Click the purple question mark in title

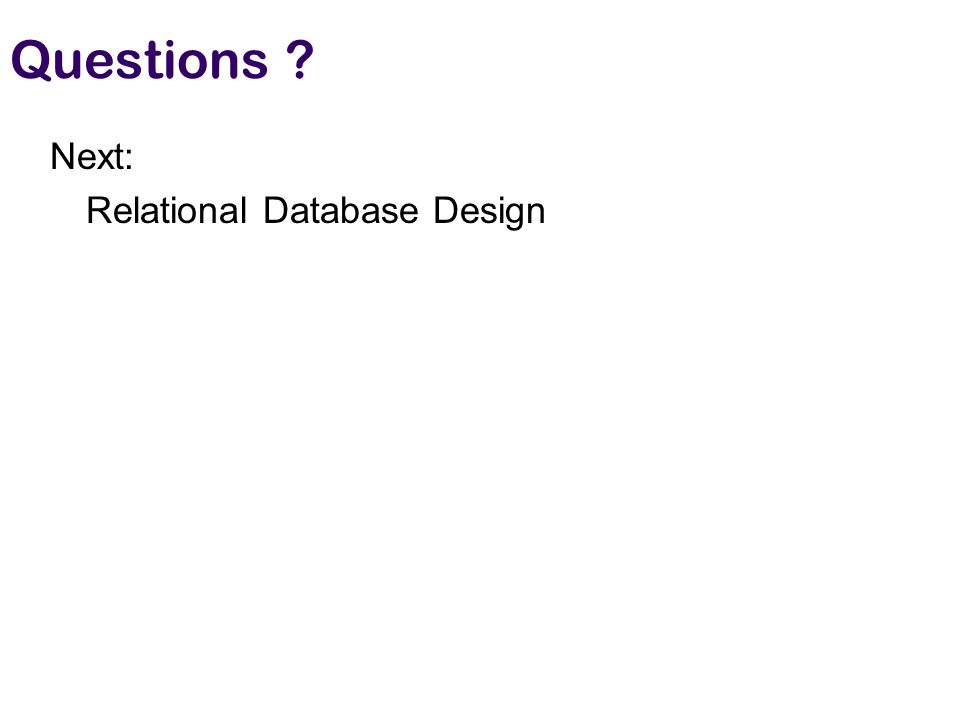tap(300, 59)
